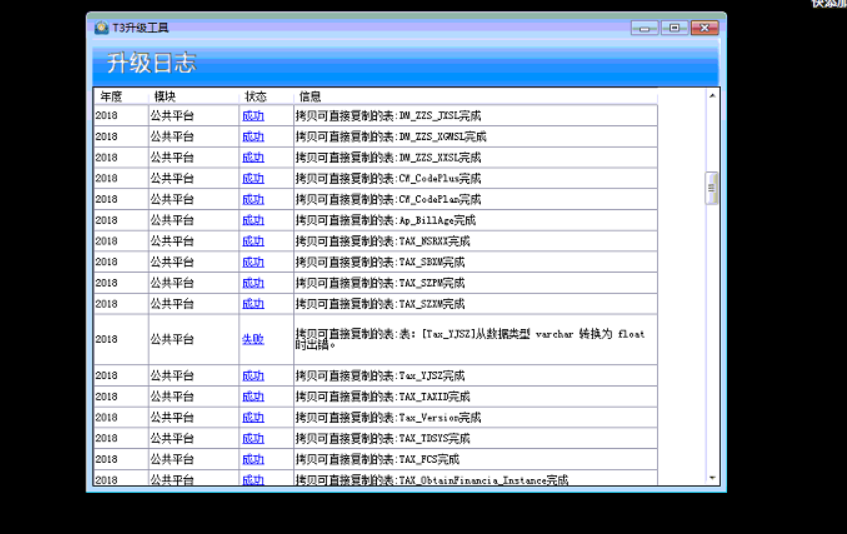
Task: Select message text TAX_NSRXX完成
Action: [x=434, y=241]
